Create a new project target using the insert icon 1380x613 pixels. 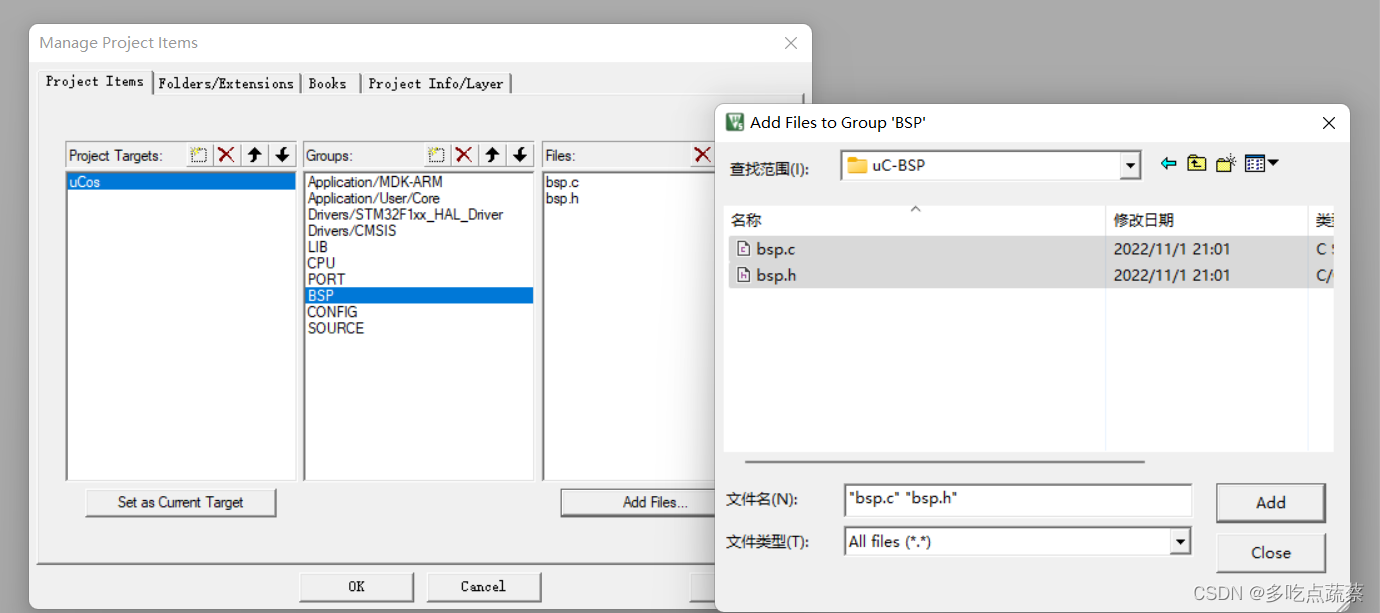click(x=198, y=155)
